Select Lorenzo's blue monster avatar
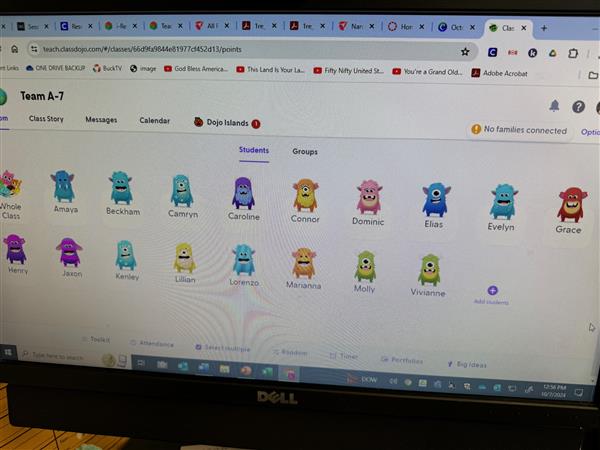This screenshot has height=450, width=600. click(x=244, y=260)
